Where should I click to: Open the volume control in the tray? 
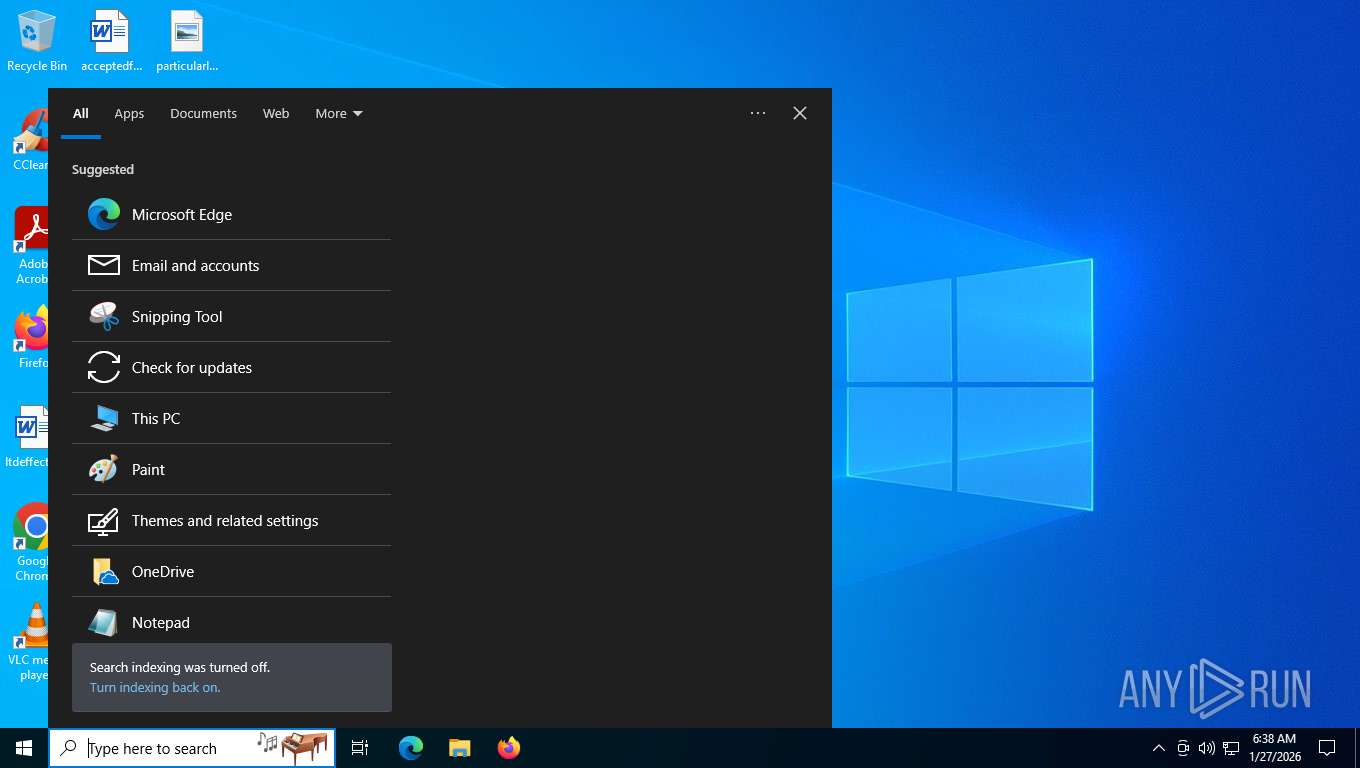point(1207,748)
